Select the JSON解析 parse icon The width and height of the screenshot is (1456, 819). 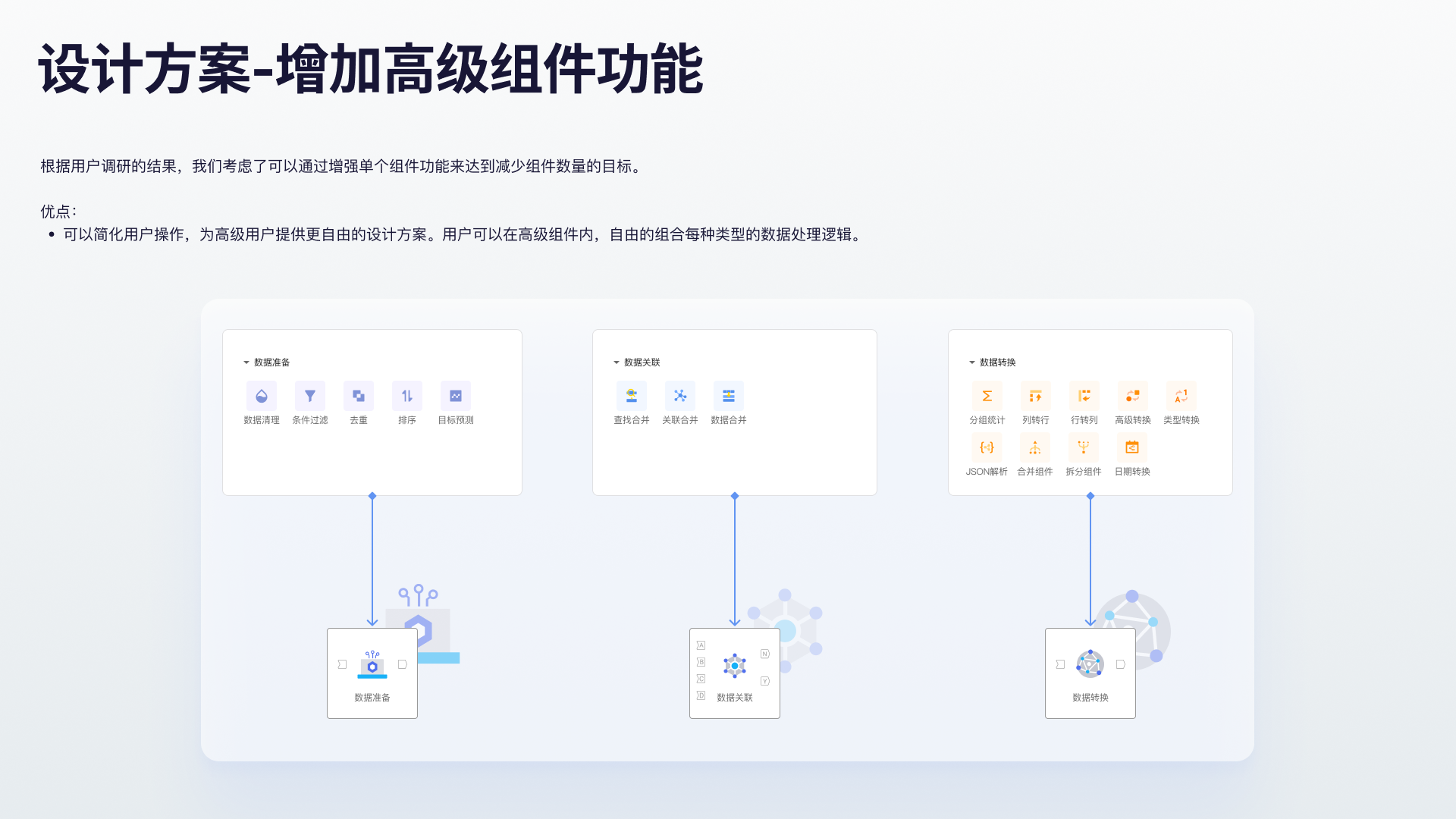(x=987, y=447)
